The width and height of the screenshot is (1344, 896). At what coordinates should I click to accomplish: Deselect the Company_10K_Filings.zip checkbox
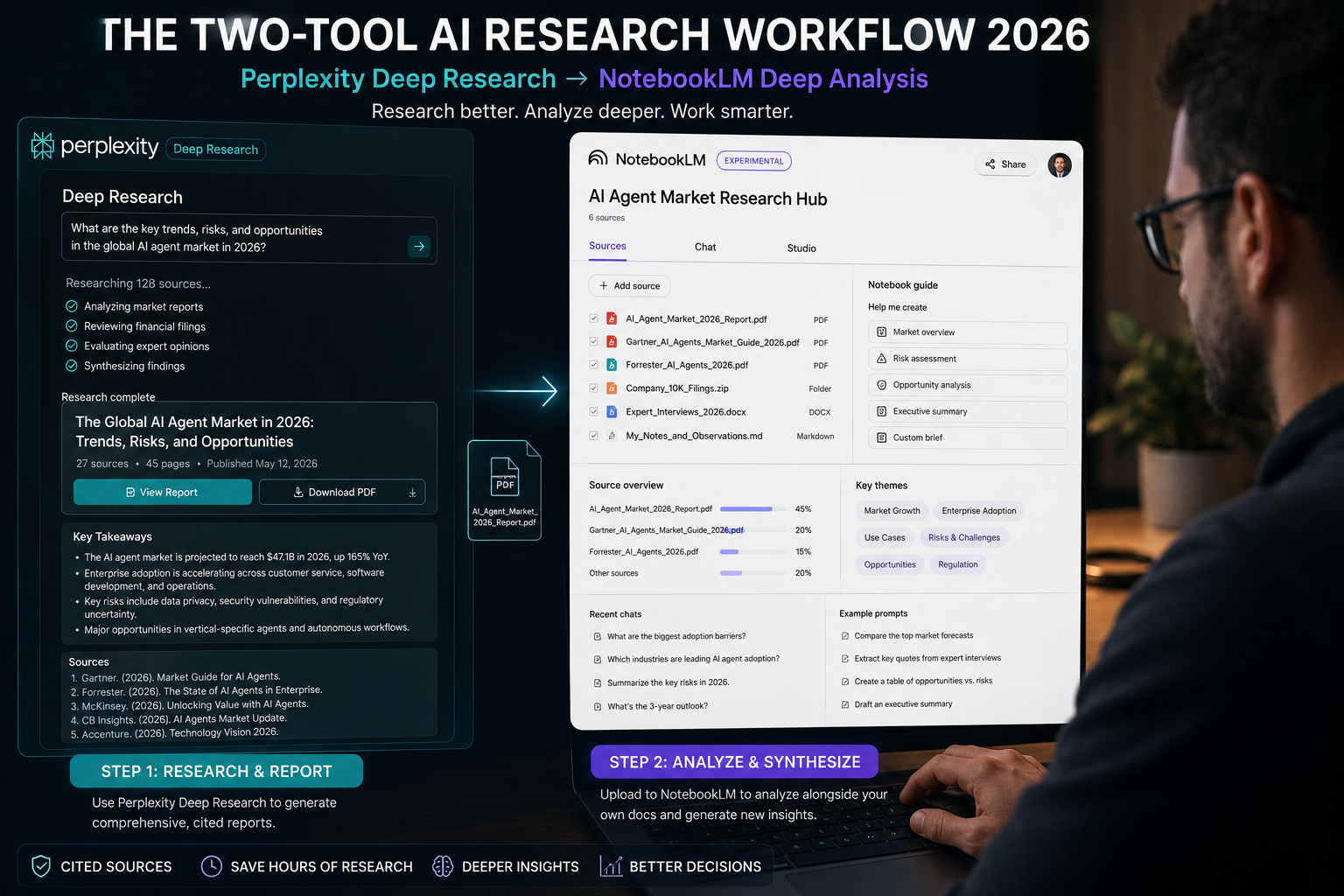point(594,388)
